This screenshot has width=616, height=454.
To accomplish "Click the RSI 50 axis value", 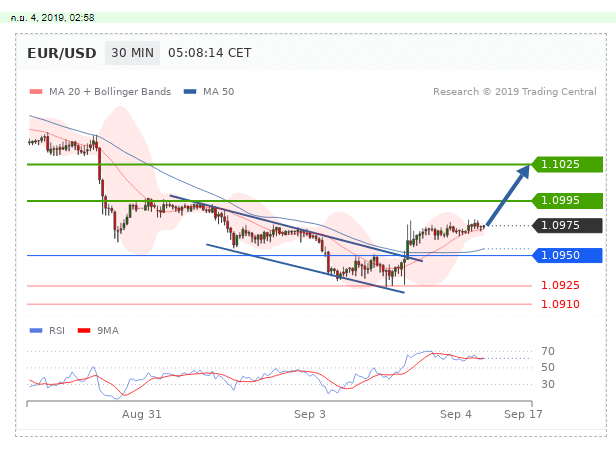I will pos(548,368).
